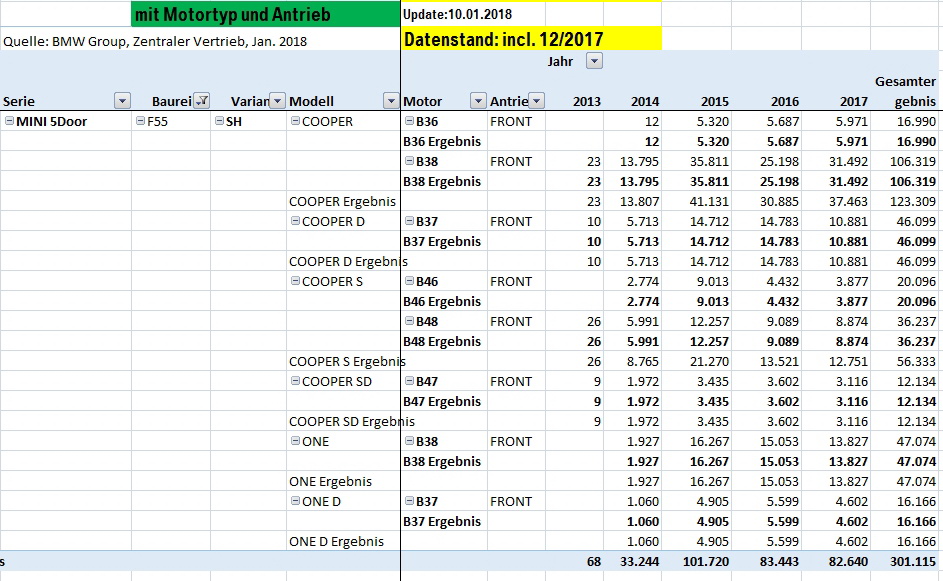Select the 2016 grand total 83.443
Image resolution: width=943 pixels, height=581 pixels.
point(779,562)
